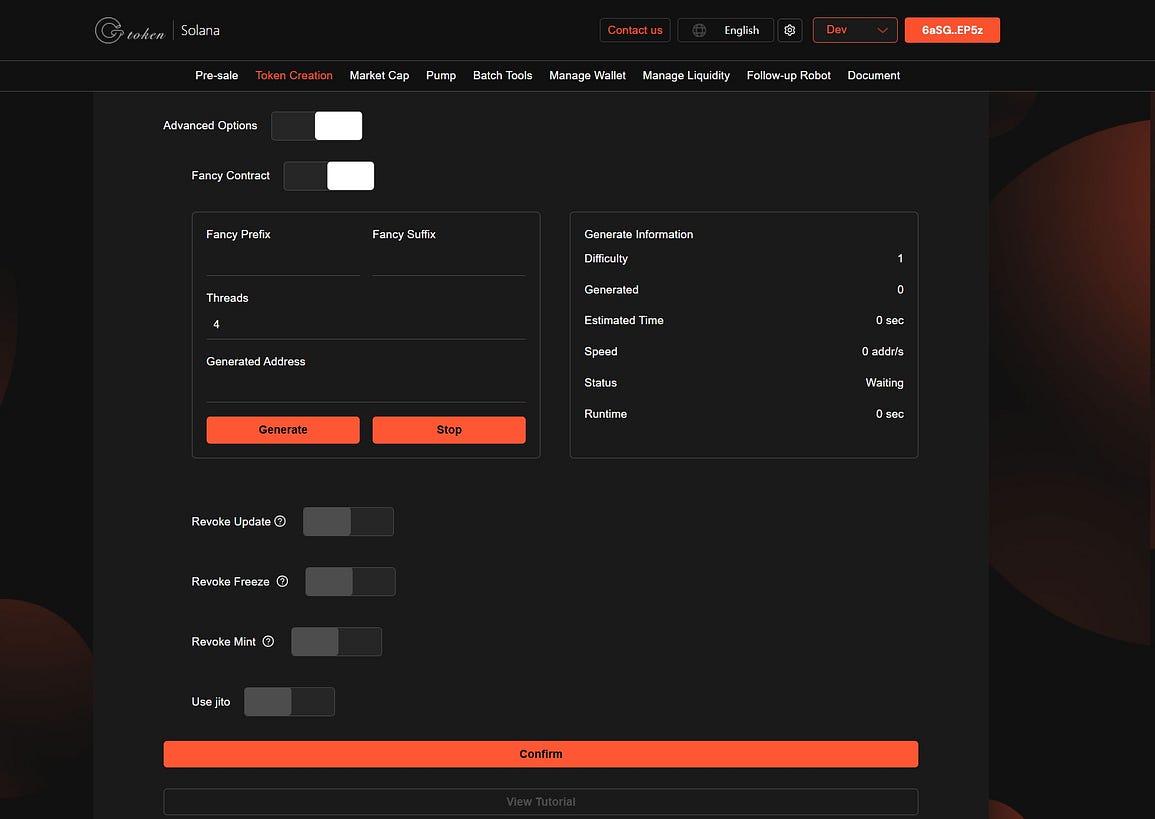Focus Fancy Suffix input field
The image size is (1155, 819).
(x=449, y=261)
